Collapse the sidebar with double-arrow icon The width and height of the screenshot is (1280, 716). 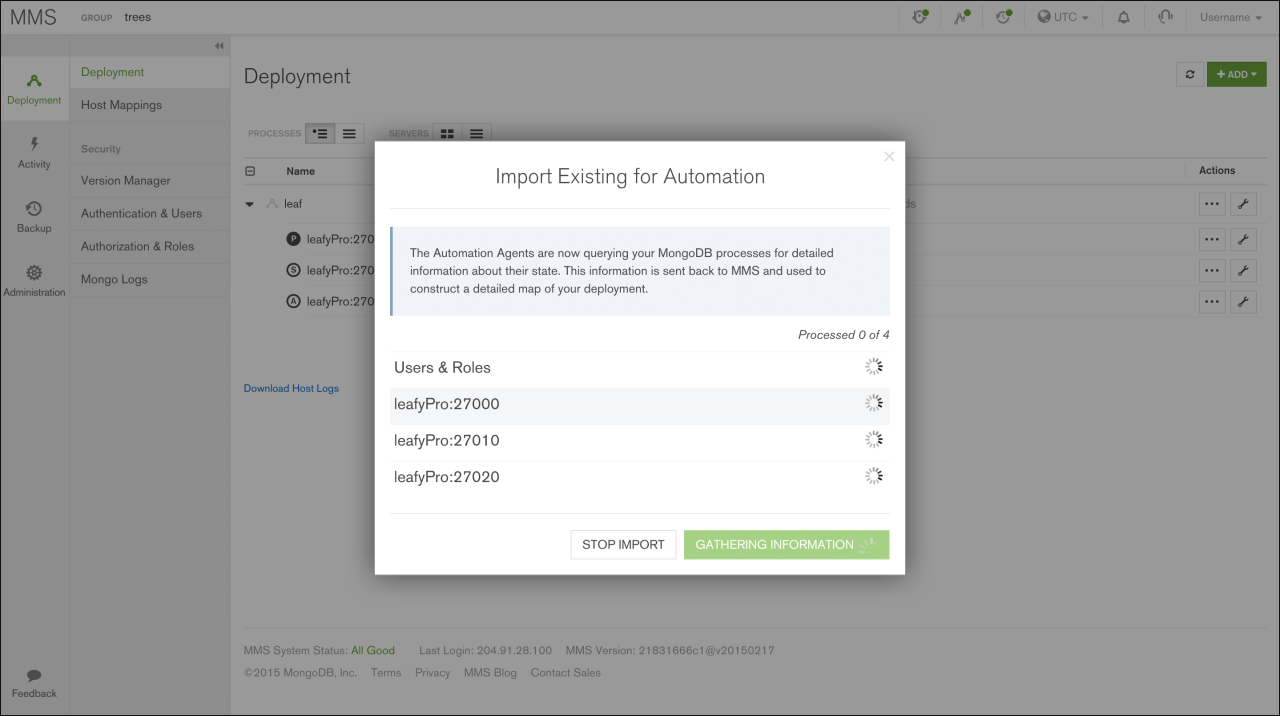pyautogui.click(x=220, y=46)
